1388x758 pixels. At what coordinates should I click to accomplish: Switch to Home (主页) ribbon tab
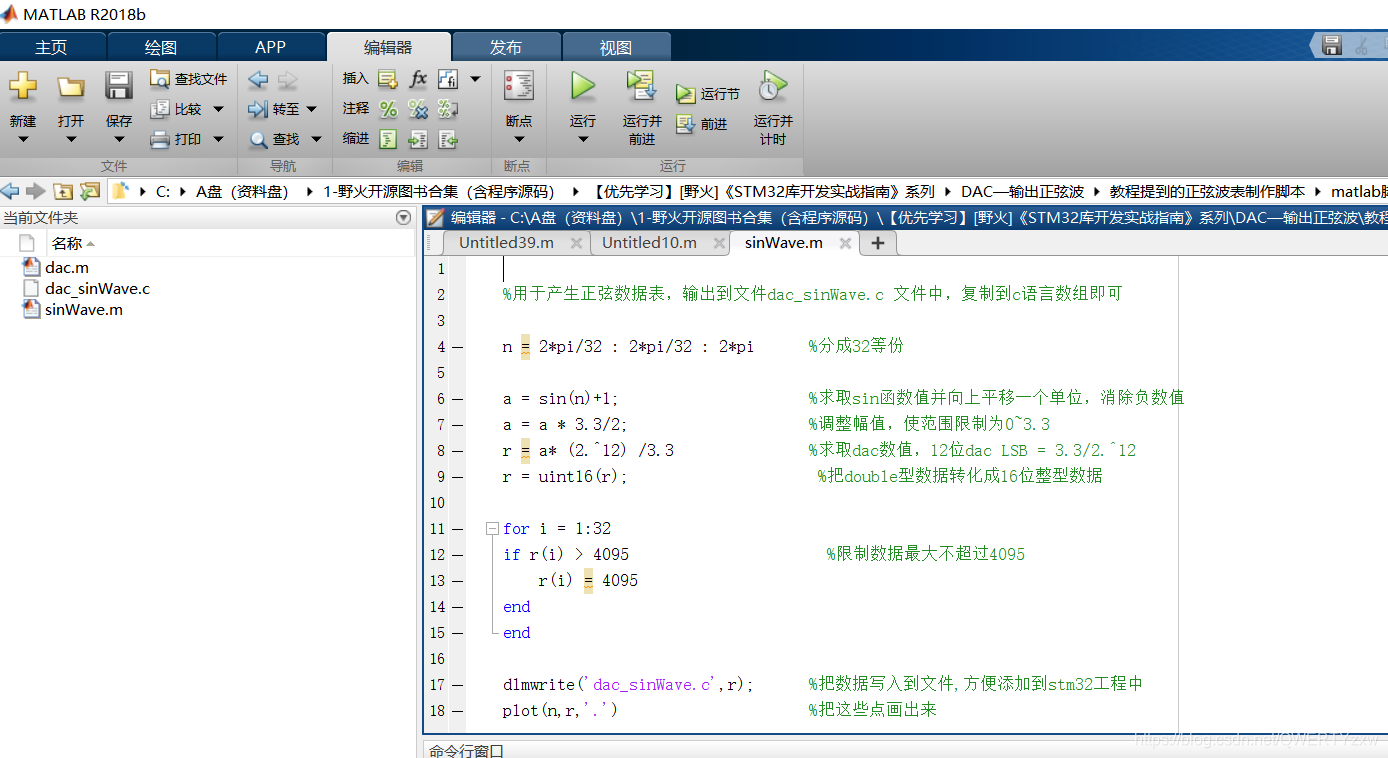click(x=51, y=47)
